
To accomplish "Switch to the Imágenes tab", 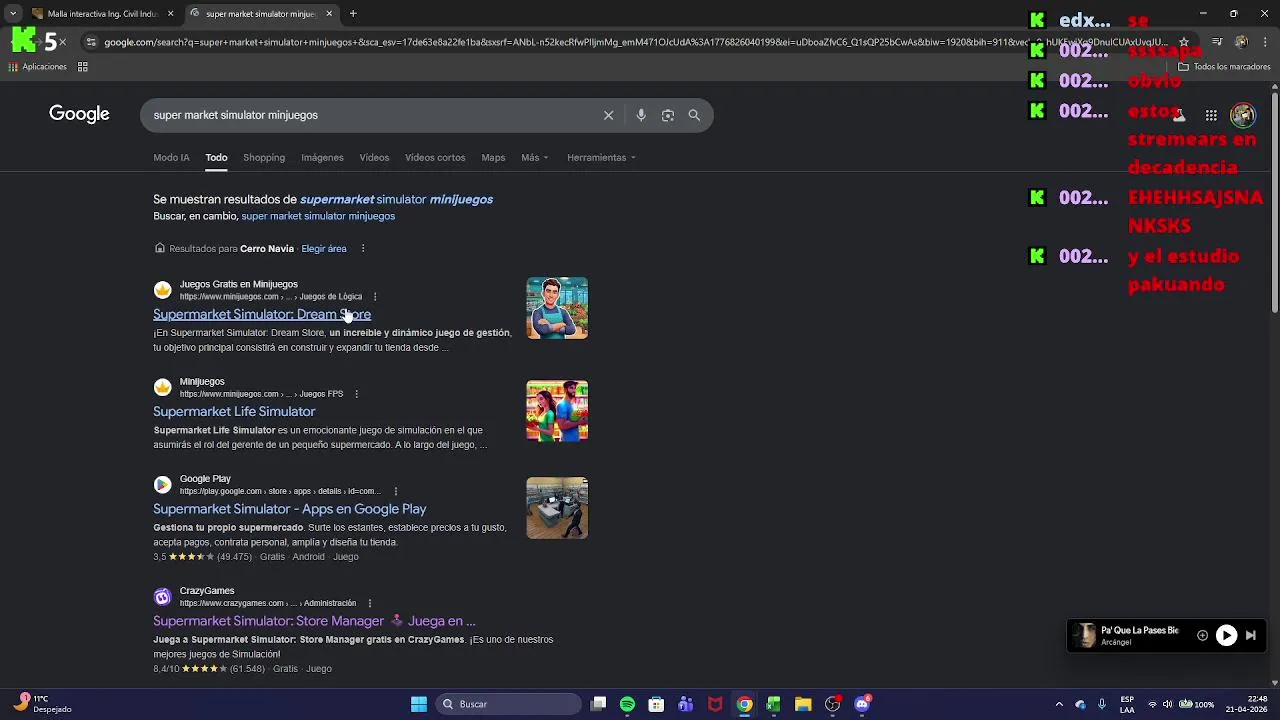I will [322, 157].
